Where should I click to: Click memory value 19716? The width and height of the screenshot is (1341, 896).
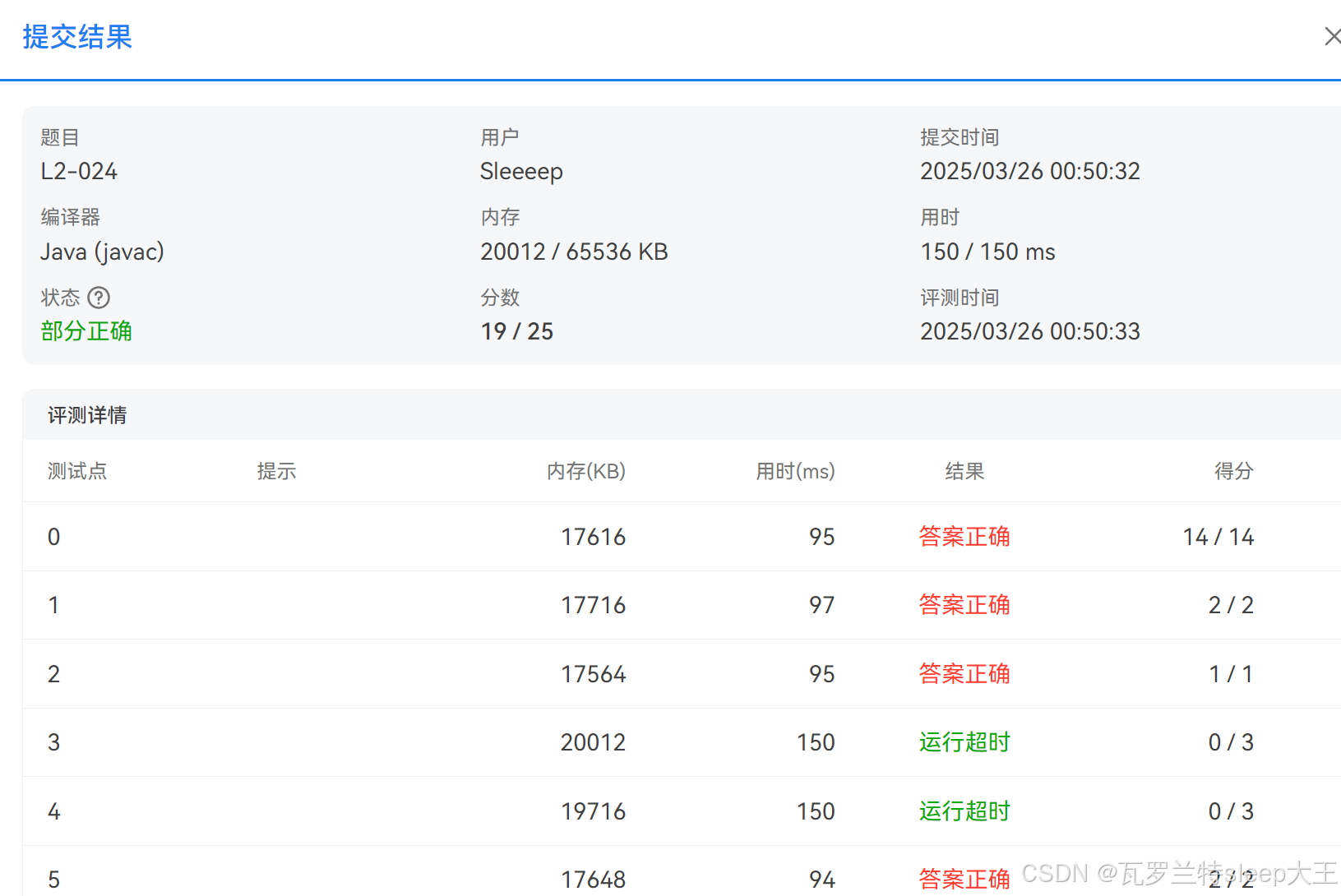(593, 811)
